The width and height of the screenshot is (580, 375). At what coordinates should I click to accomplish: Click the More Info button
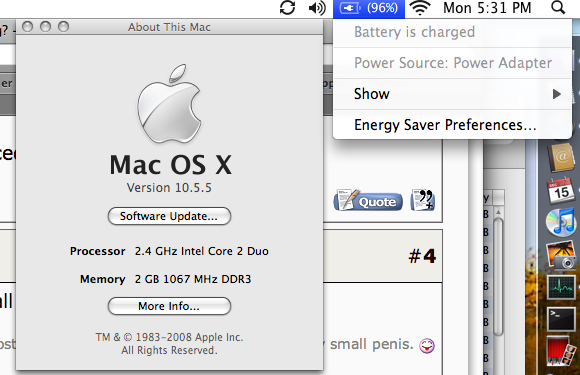[x=169, y=306]
